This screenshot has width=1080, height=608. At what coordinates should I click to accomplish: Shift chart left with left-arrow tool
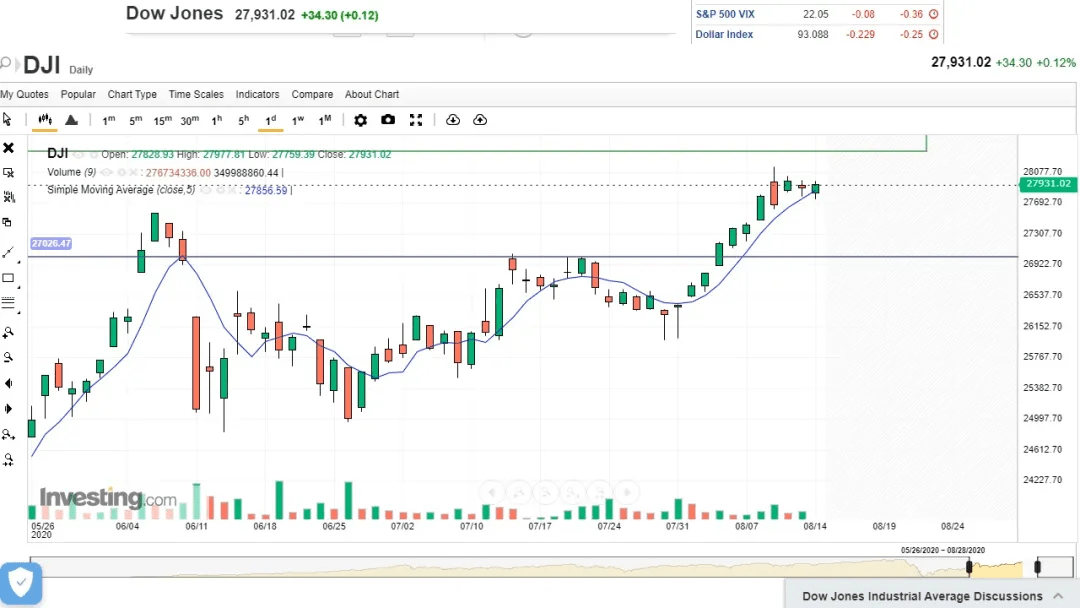click(x=8, y=384)
